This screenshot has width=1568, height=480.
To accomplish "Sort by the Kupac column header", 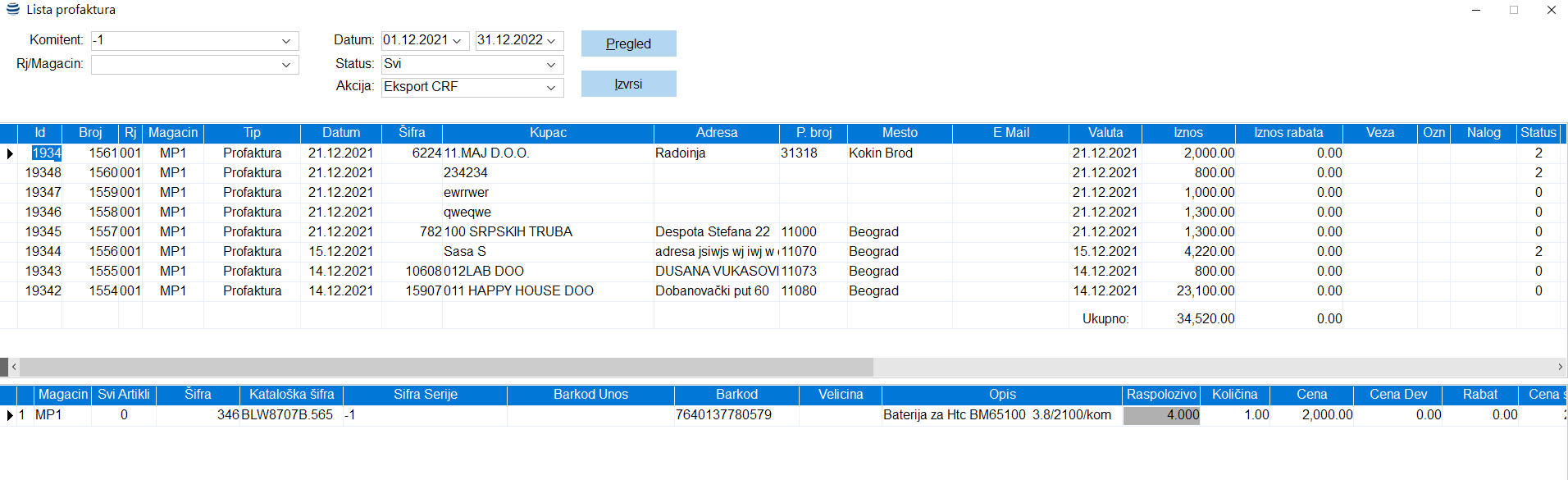I will [x=548, y=133].
